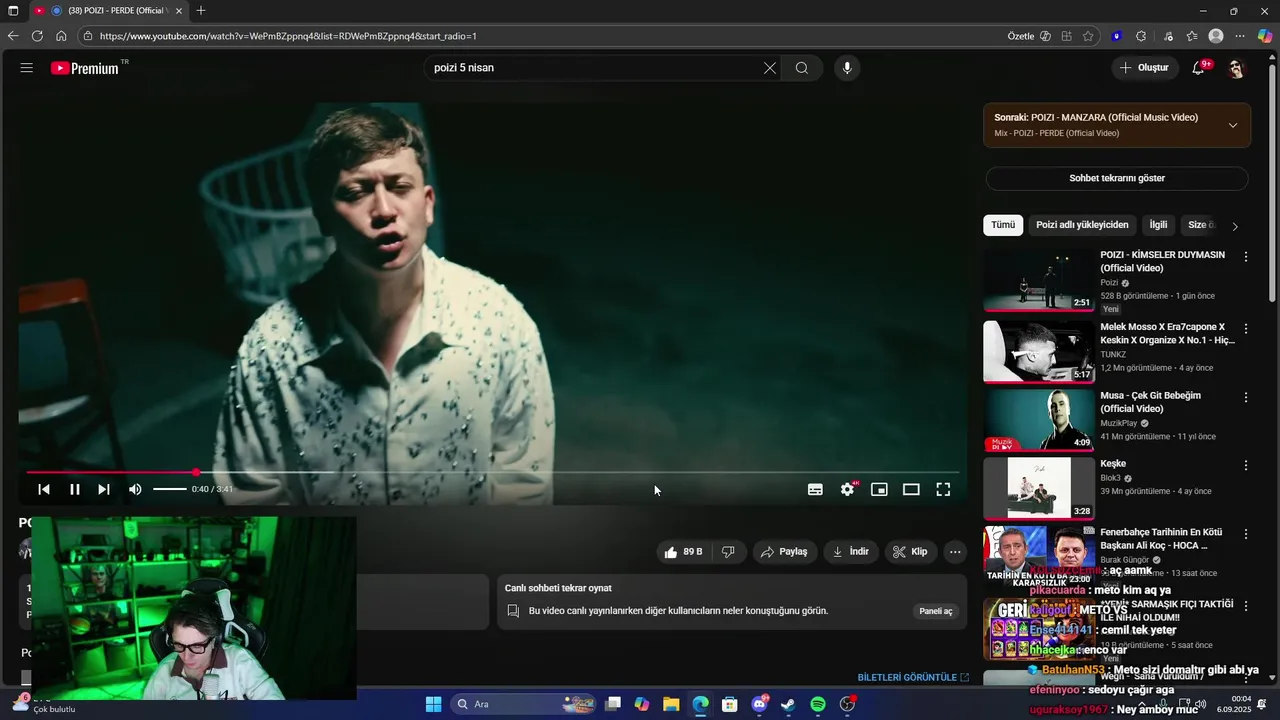
Task: Open browser extensions puzzle icon
Action: tap(1141, 36)
